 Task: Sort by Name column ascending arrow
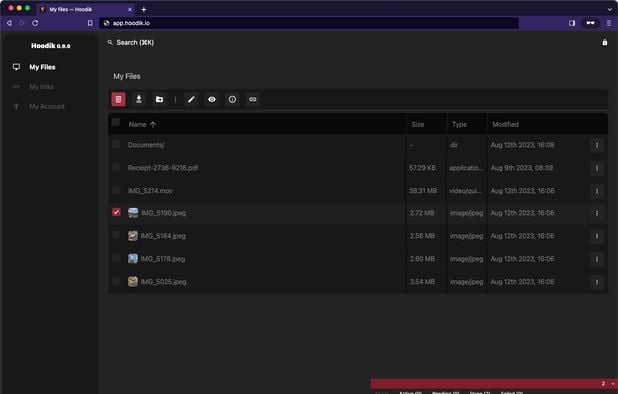[x=153, y=125]
